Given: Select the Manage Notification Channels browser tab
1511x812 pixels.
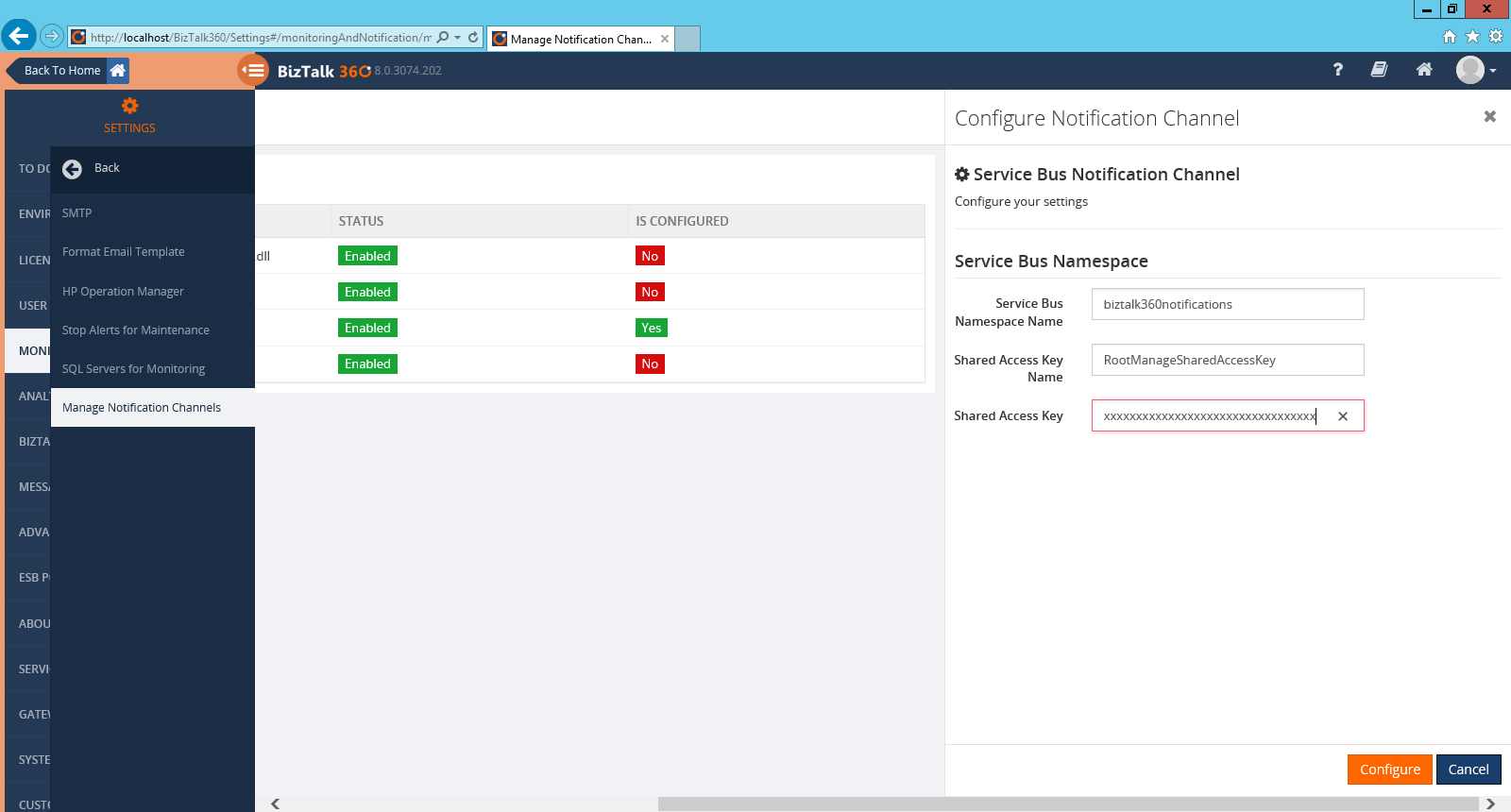Looking at the screenshot, I should tap(581, 39).
